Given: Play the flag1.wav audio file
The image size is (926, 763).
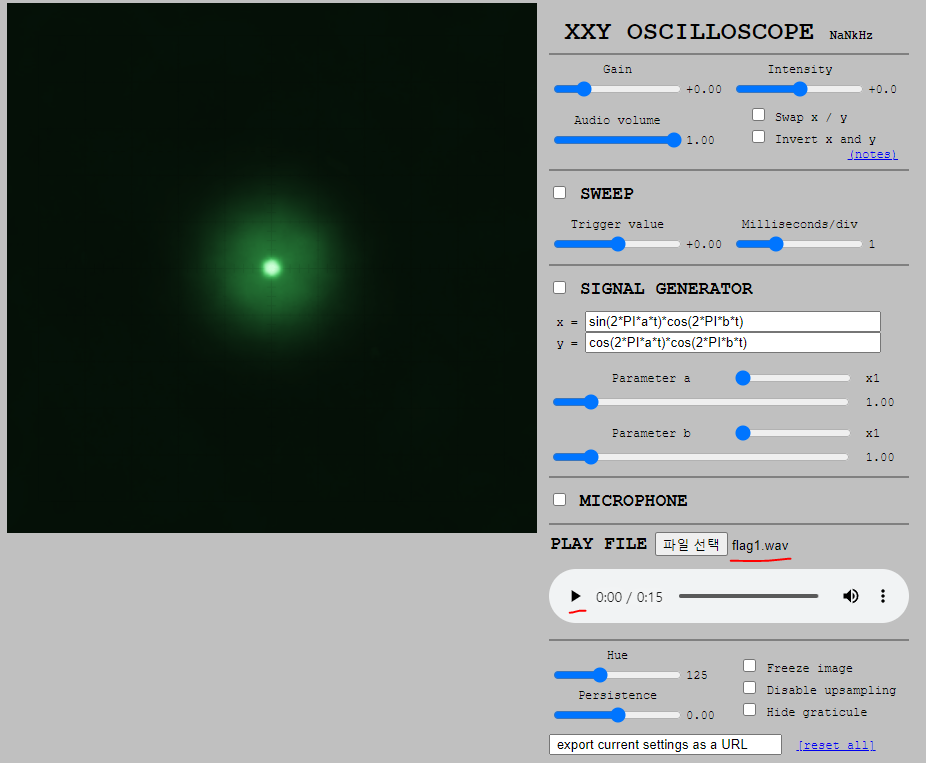Looking at the screenshot, I should click(x=575, y=596).
